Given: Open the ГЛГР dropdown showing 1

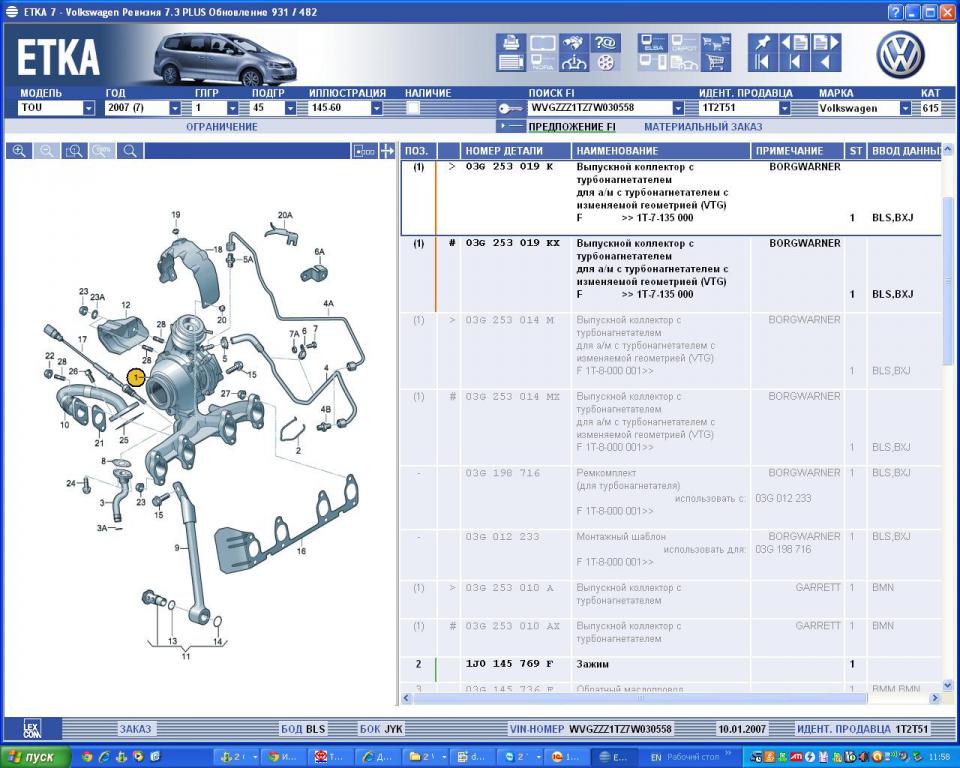Looking at the screenshot, I should (x=232, y=108).
